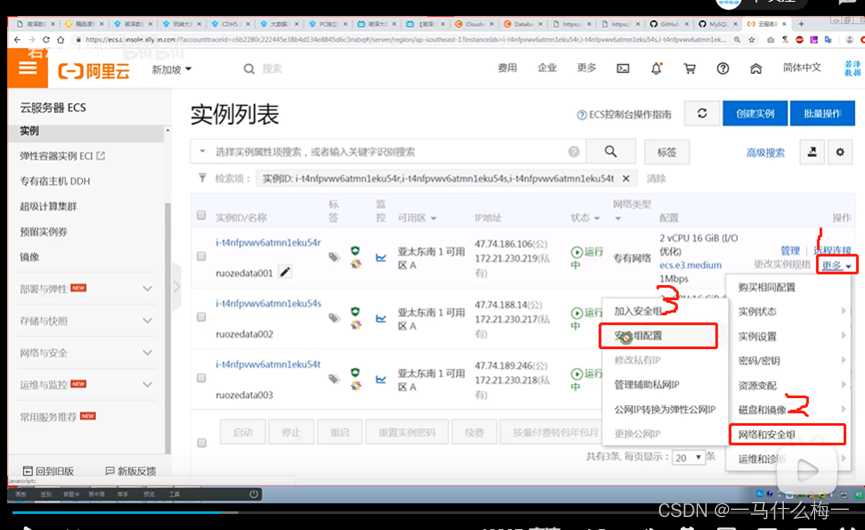Select 加入安全组 menu entry
The image size is (865, 530).
(640, 311)
